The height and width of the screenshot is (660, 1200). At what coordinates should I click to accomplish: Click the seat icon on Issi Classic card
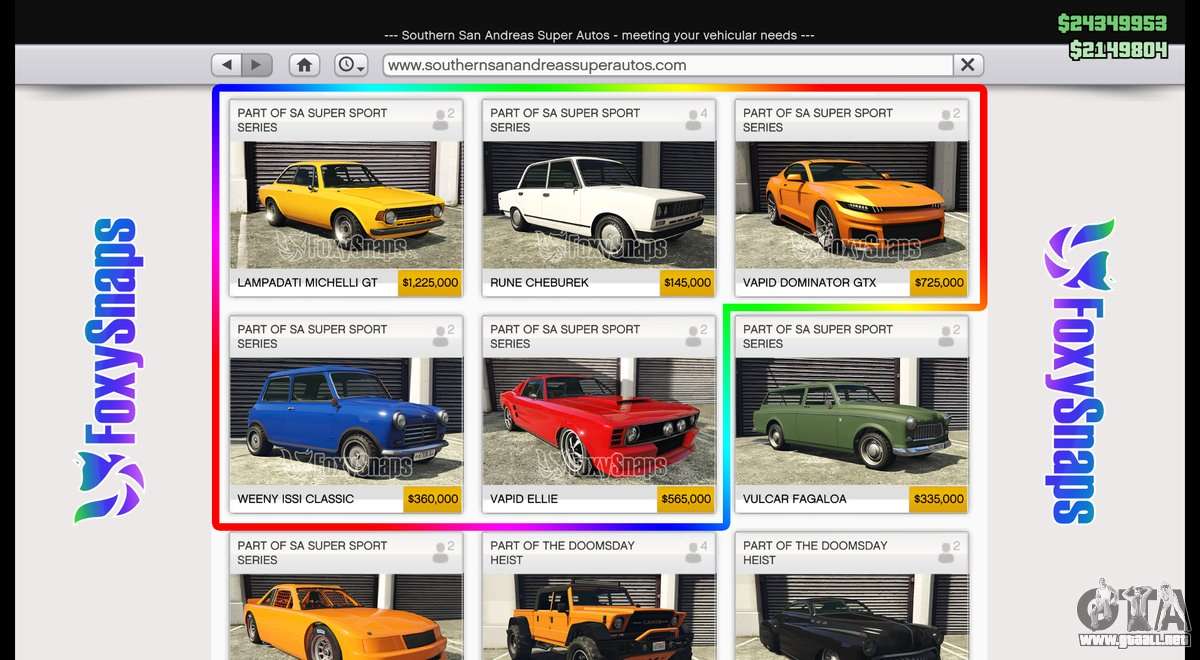pos(443,336)
